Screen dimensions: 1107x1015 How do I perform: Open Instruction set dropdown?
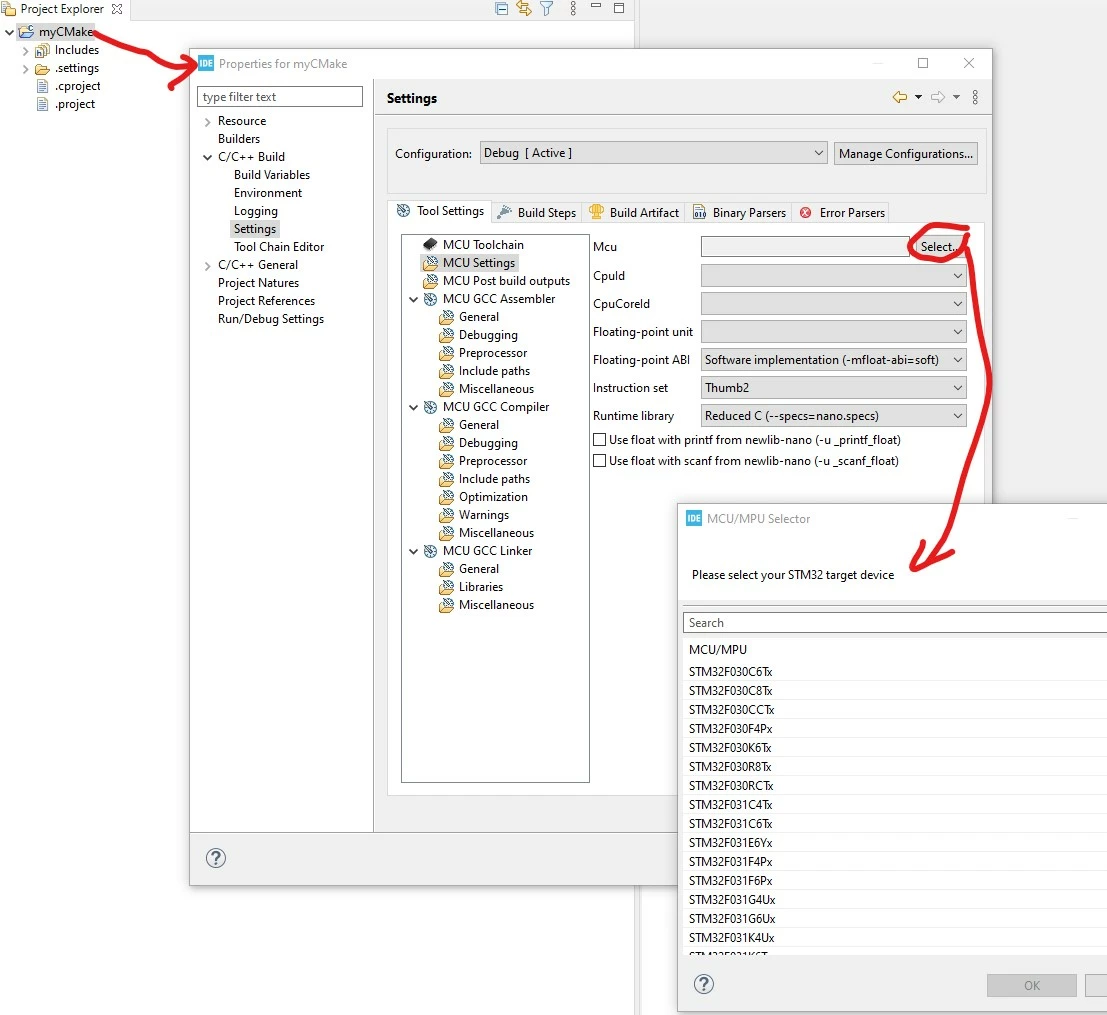pyautogui.click(x=833, y=388)
